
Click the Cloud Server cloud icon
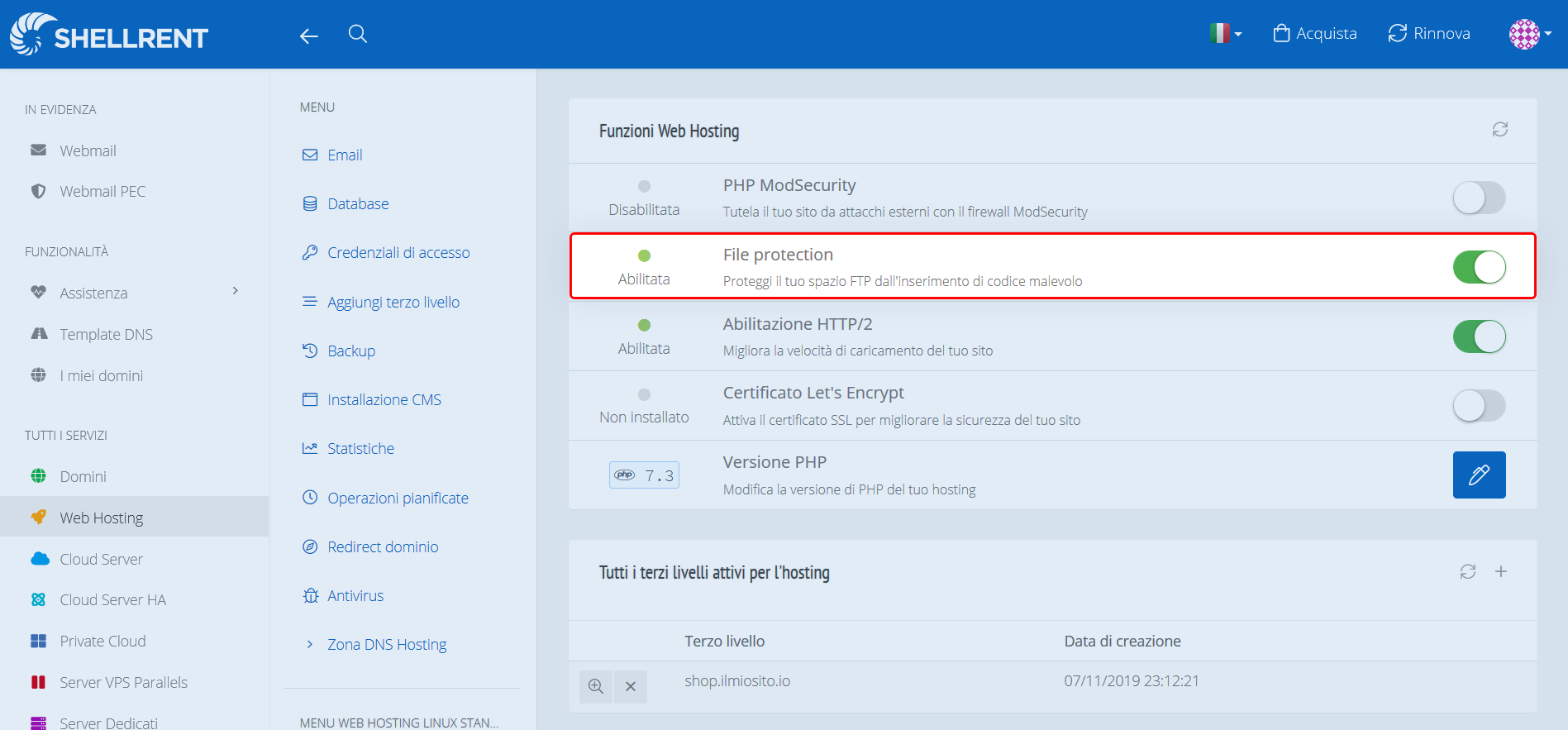coord(40,558)
